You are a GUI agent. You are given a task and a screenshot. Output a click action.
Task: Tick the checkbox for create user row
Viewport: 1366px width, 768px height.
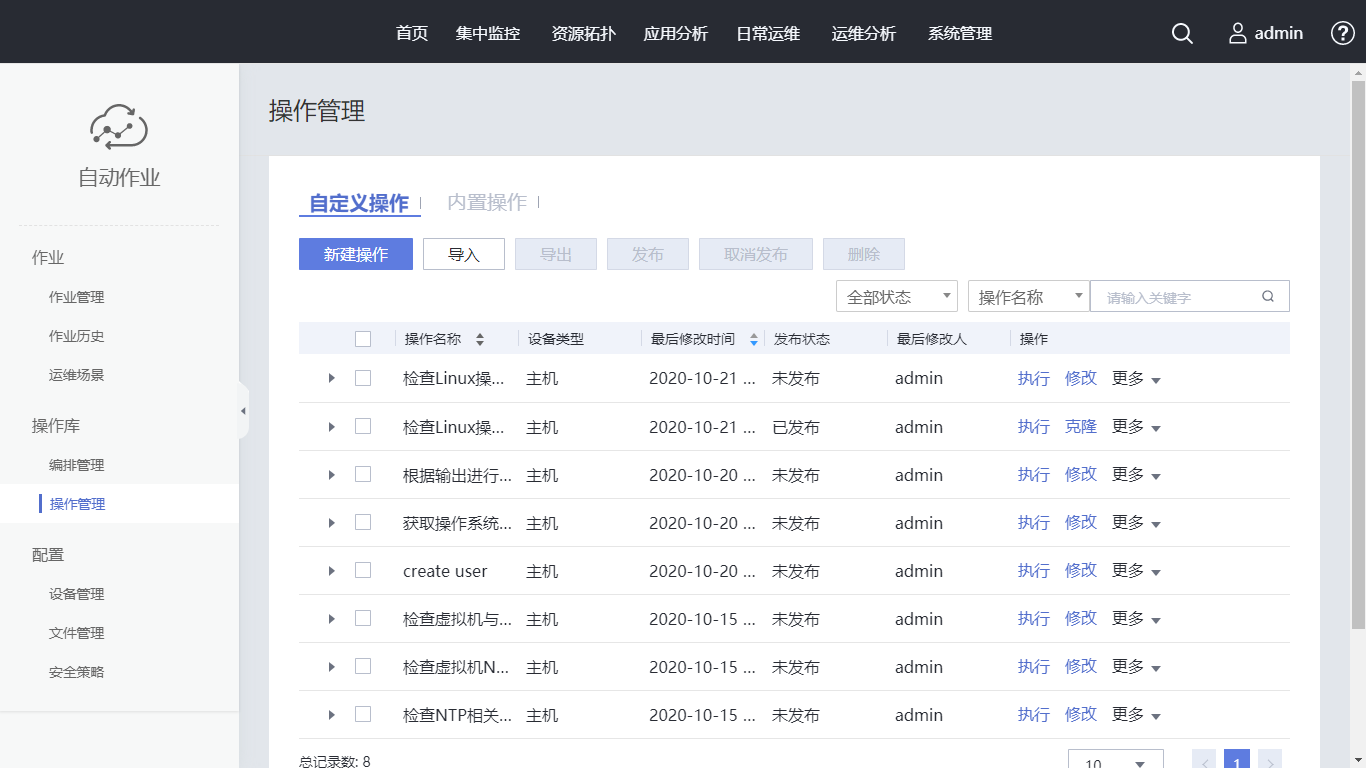point(363,570)
